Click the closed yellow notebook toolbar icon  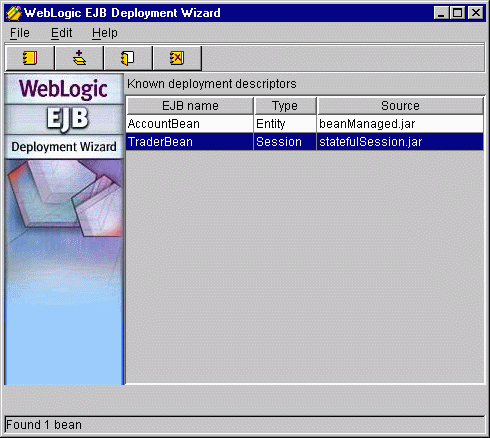click(30, 58)
